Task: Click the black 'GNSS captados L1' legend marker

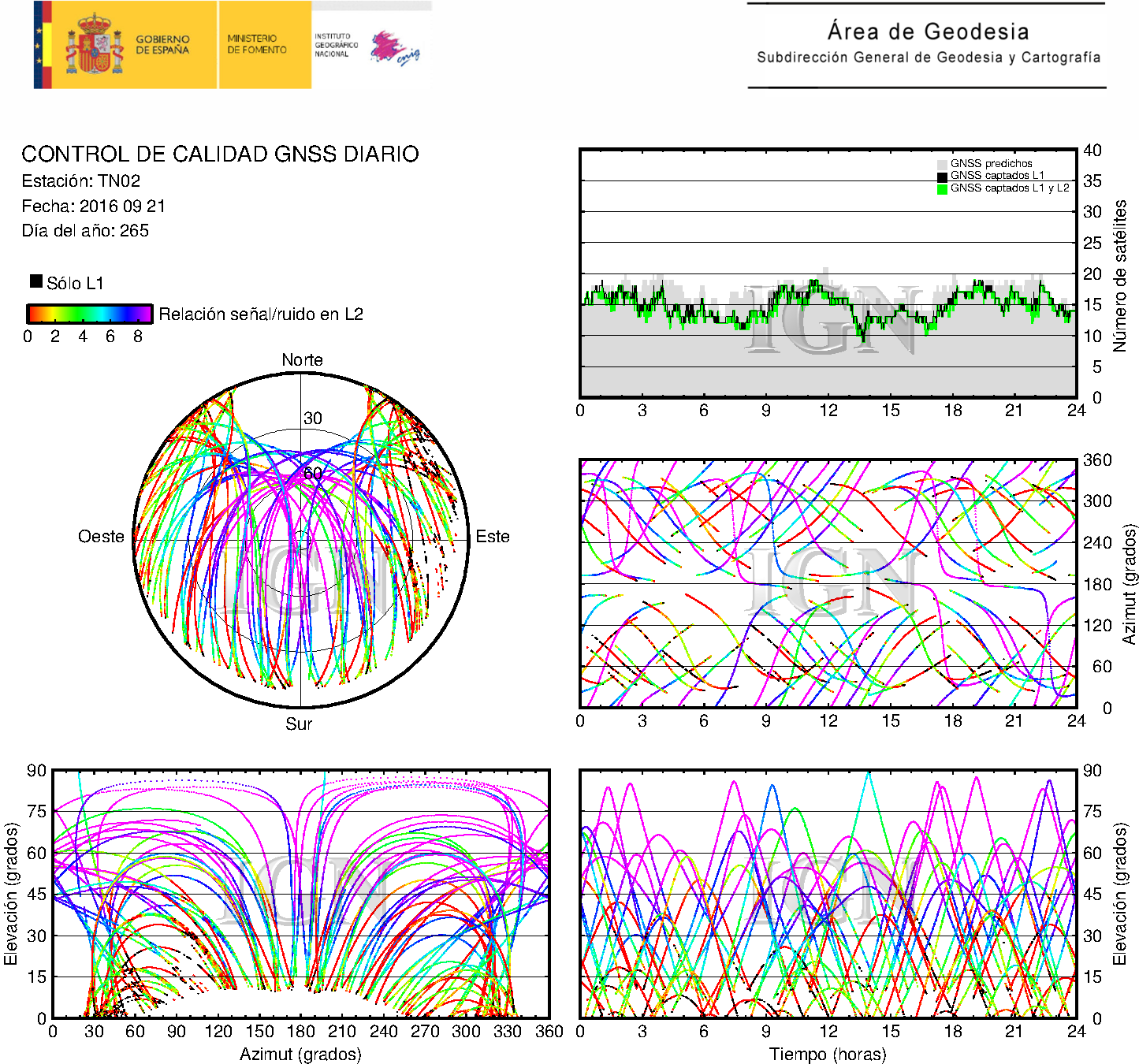Action: [x=942, y=177]
